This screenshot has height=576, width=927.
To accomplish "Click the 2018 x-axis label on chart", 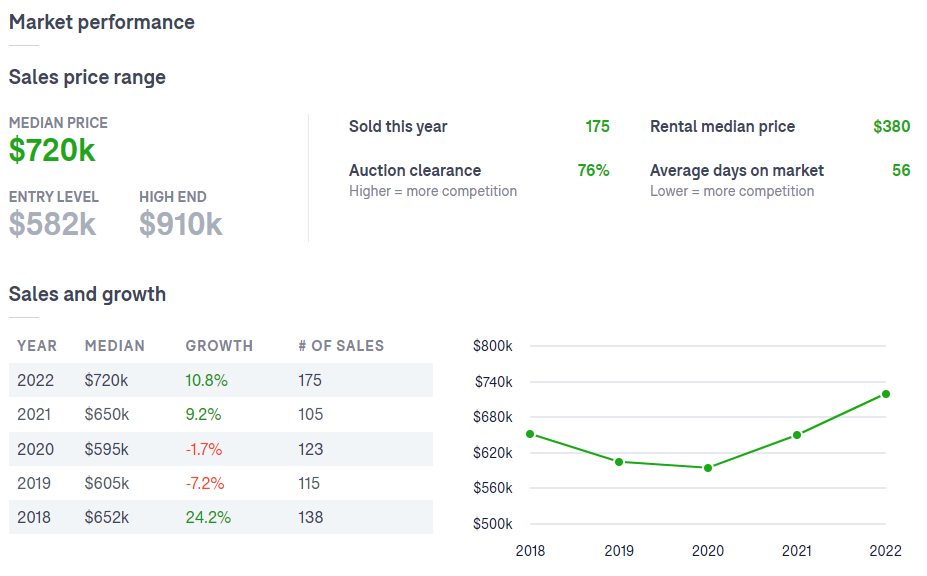I will coord(530,551).
